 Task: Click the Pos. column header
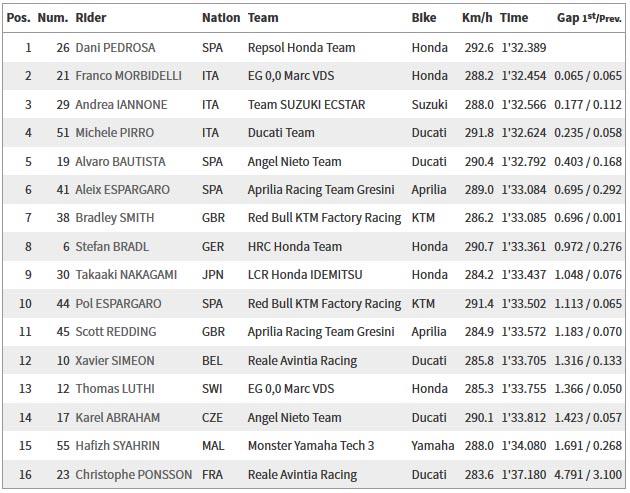pyautogui.click(x=18, y=18)
